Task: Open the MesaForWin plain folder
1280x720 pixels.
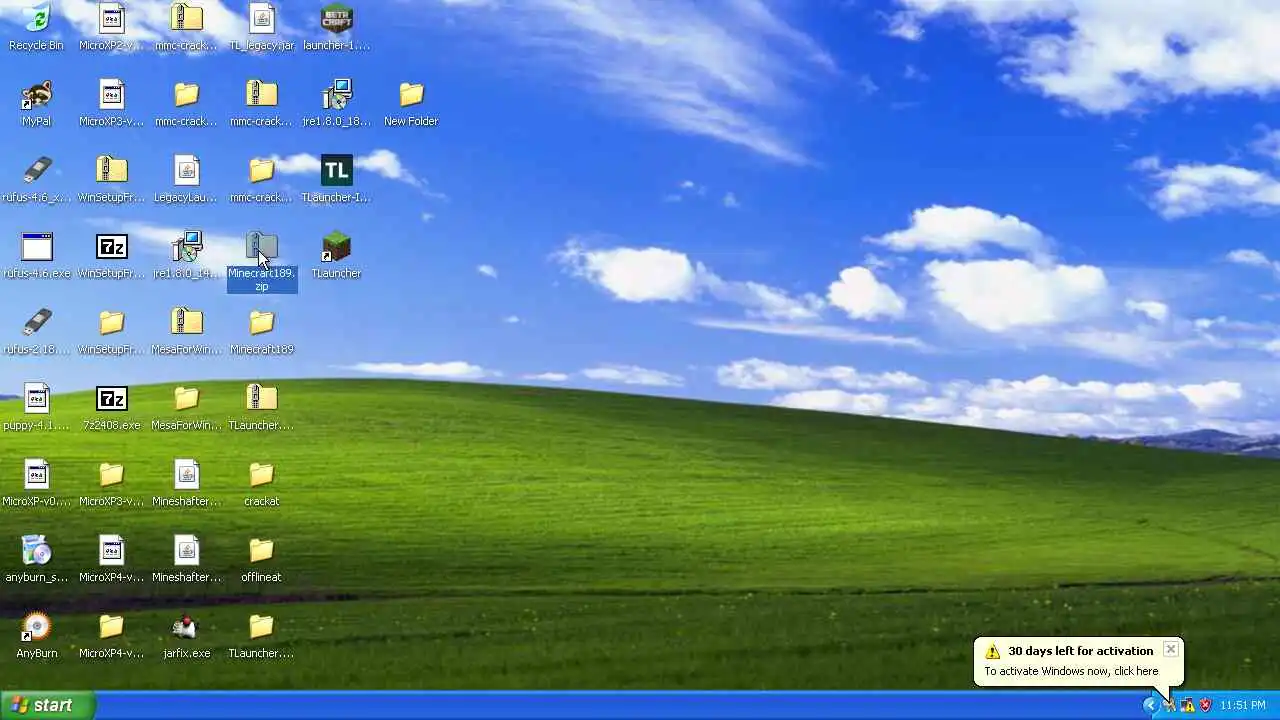Action: pyautogui.click(x=186, y=399)
